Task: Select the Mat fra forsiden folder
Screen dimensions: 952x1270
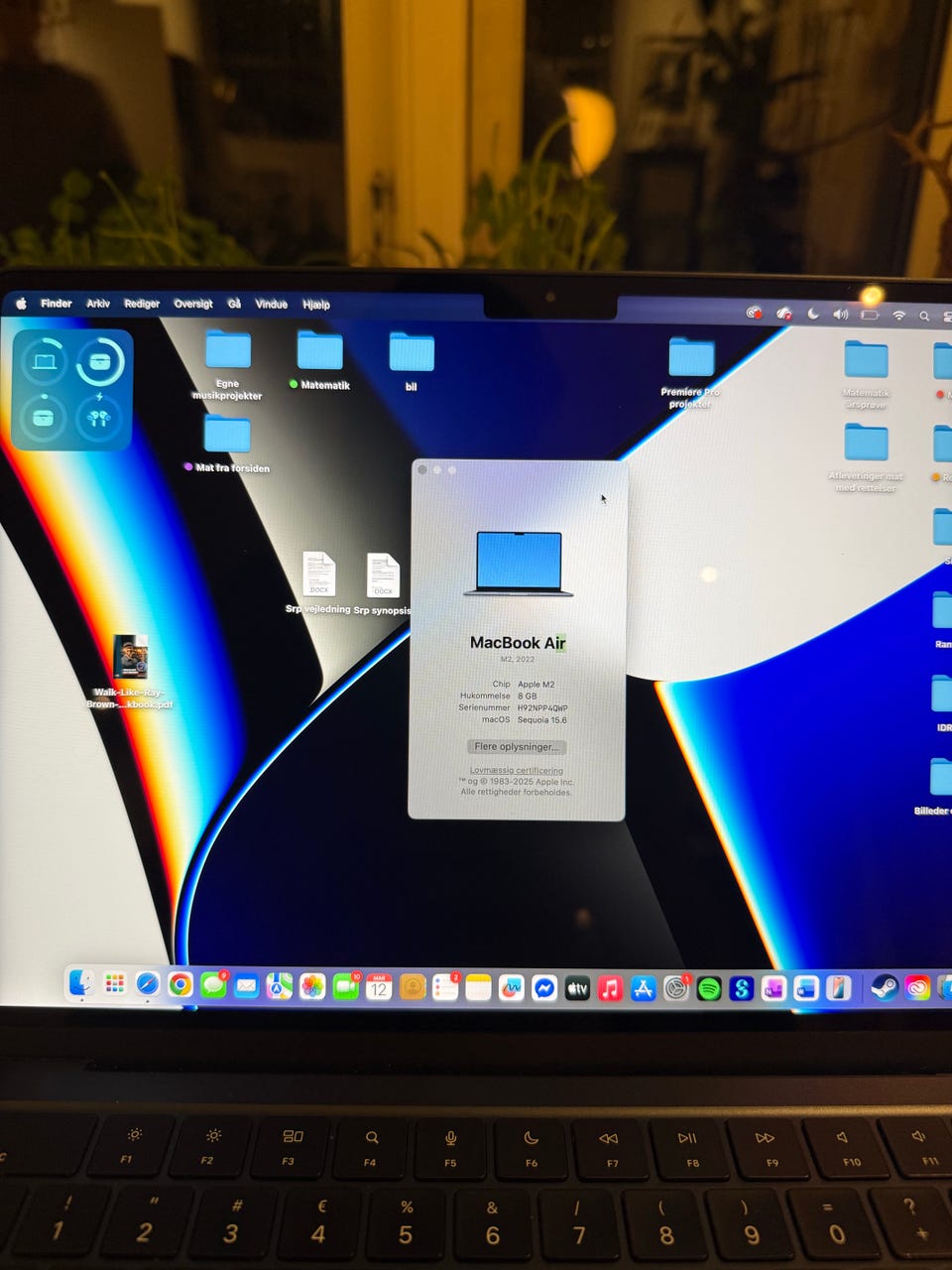Action: [x=227, y=443]
